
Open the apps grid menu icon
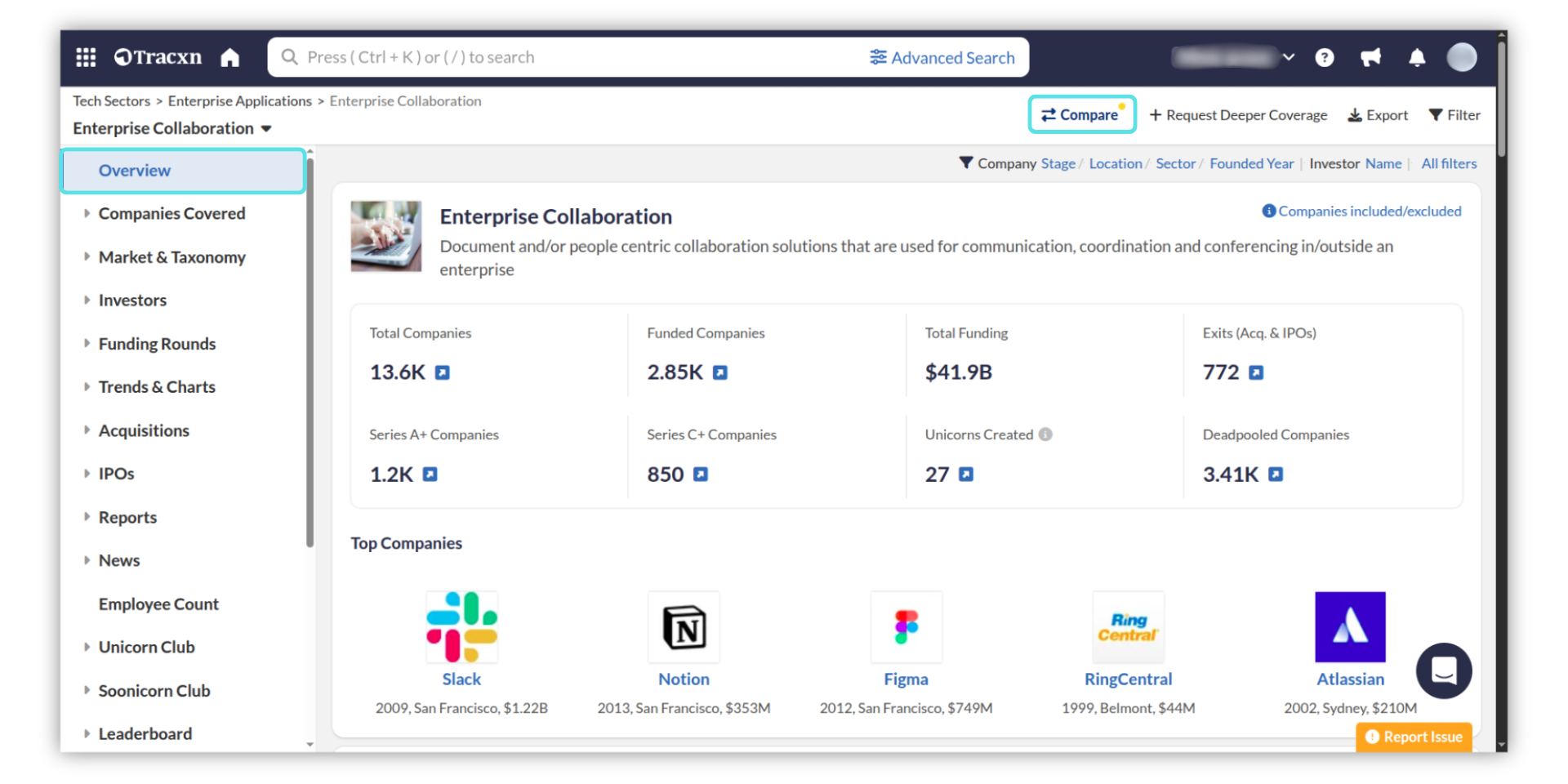tap(86, 57)
